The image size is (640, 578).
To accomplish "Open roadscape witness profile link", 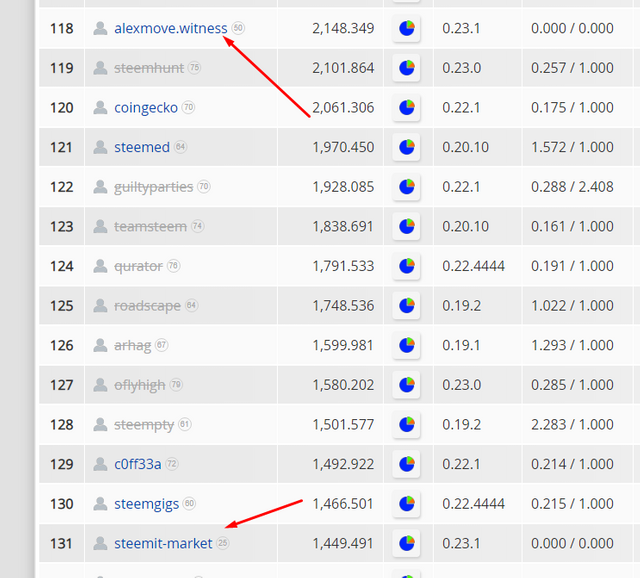I will [147, 306].
